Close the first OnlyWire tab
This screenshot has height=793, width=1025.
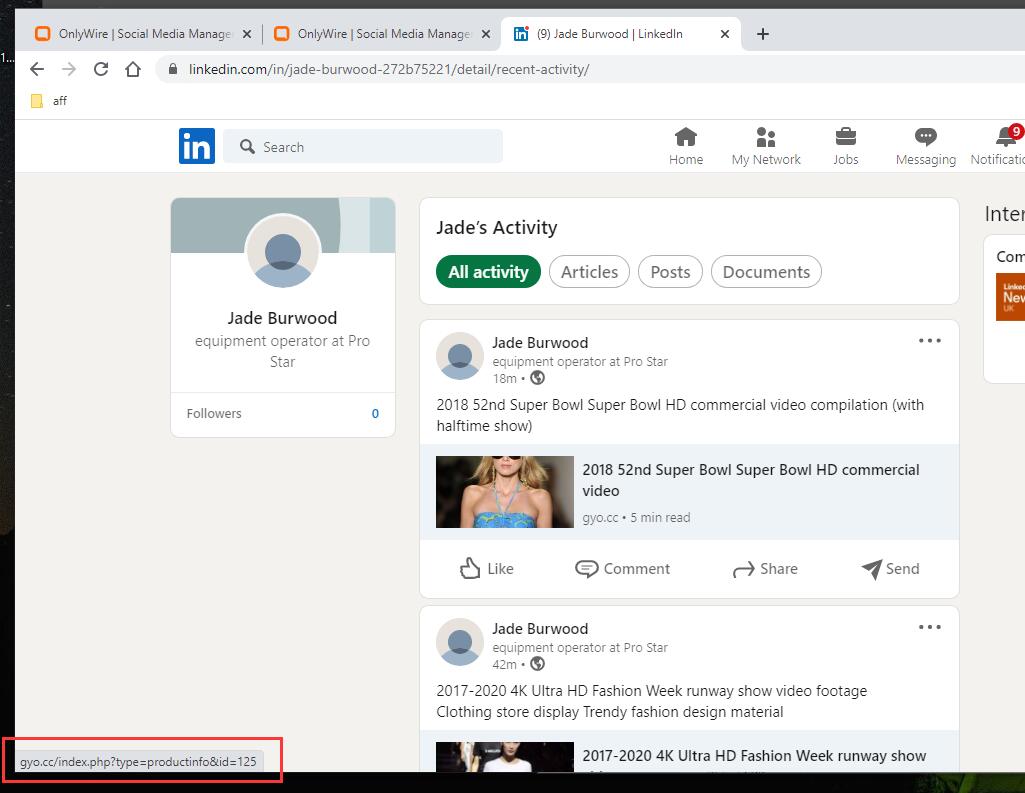(x=246, y=34)
